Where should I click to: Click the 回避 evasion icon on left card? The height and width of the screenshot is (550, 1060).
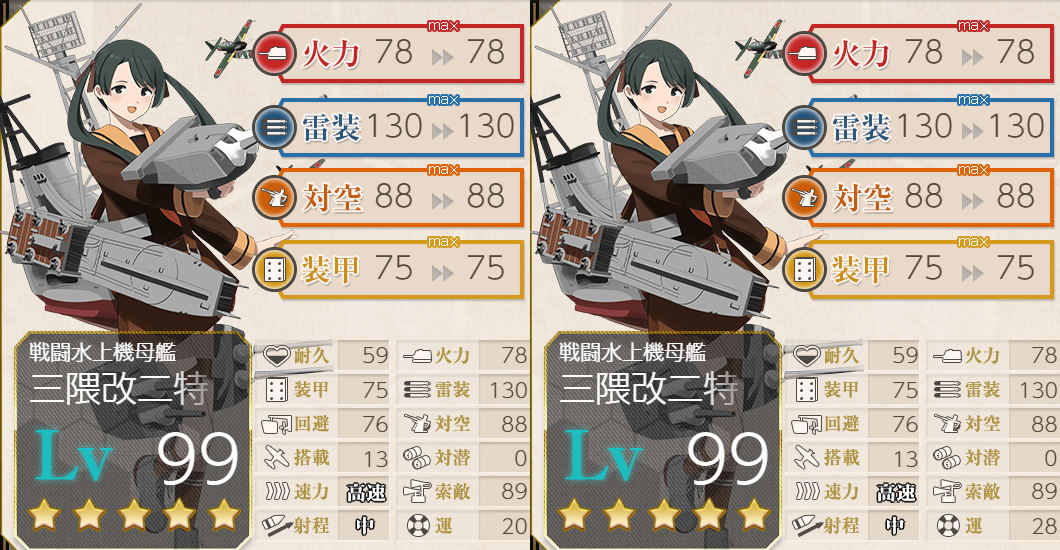276,424
